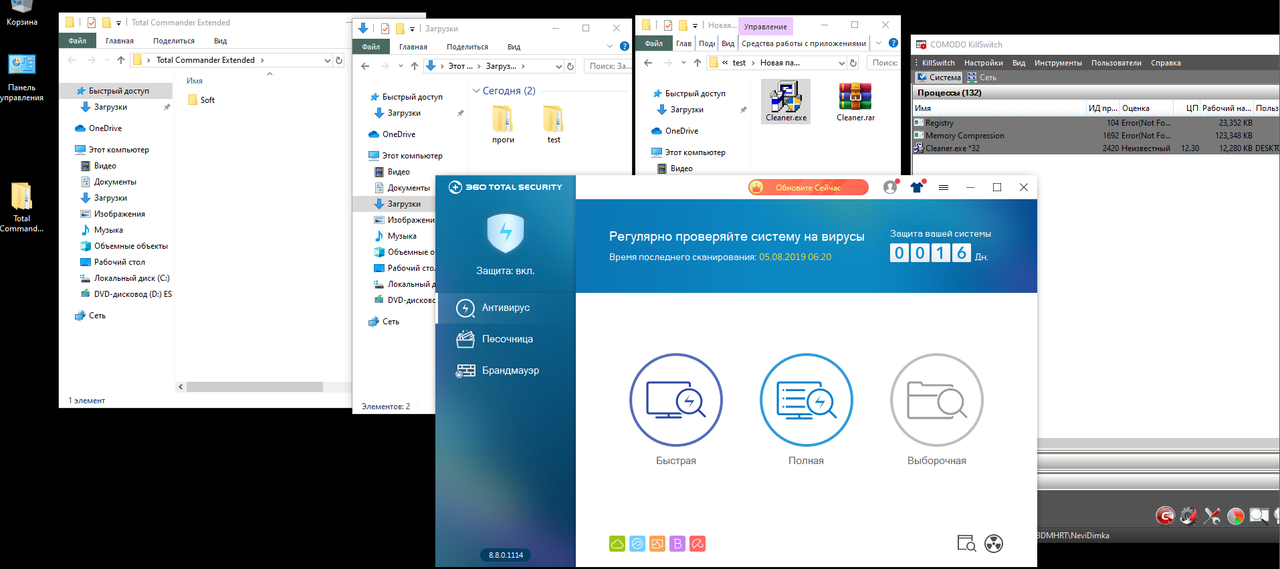Open quick access toolbar dropdown in Загрузки window
Viewport: 1280px width, 569px height.
pos(414,28)
